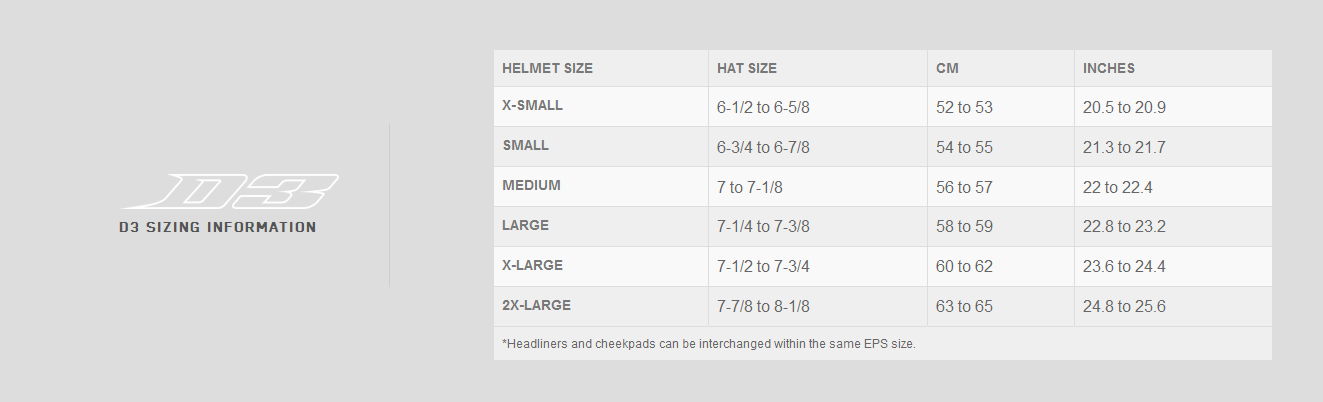The width and height of the screenshot is (1323, 402).
Task: Select the MEDIUM row label
Action: [x=532, y=185]
